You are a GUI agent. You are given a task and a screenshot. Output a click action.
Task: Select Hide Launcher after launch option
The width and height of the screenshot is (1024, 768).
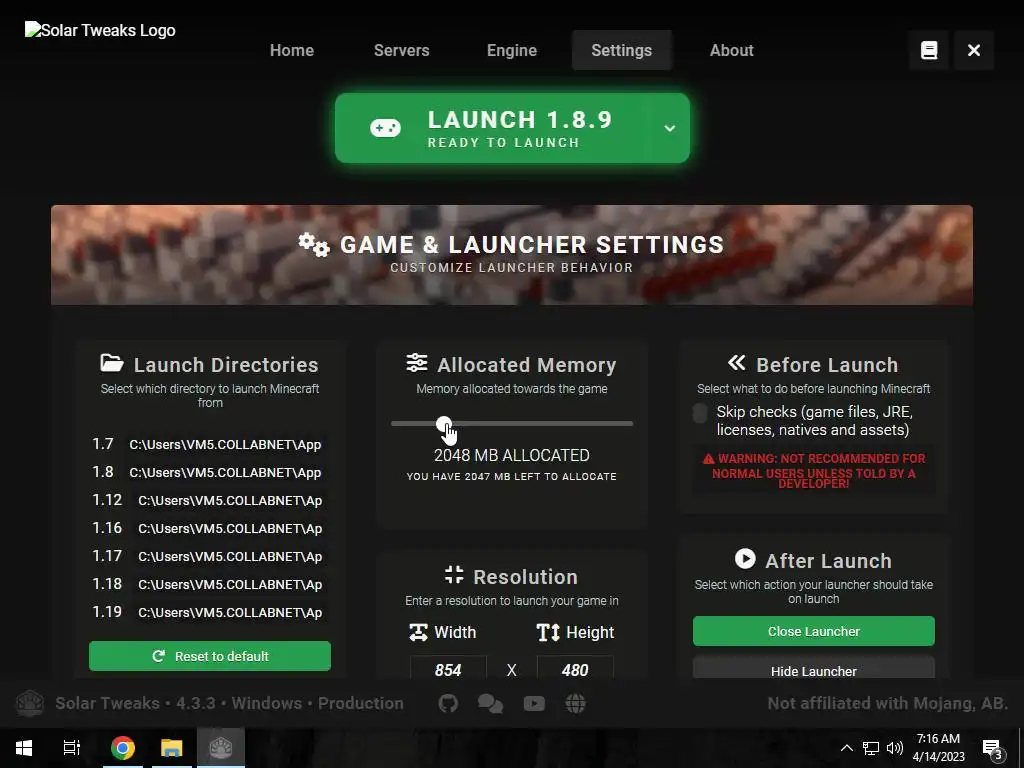point(814,669)
